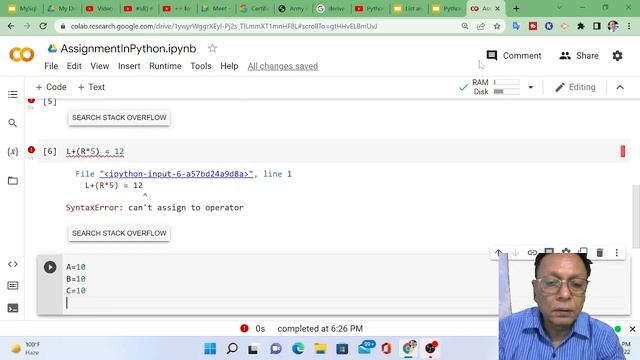The width and height of the screenshot is (640, 360).
Task: Open Chrome zoom indicator icon
Action: [464, 26]
